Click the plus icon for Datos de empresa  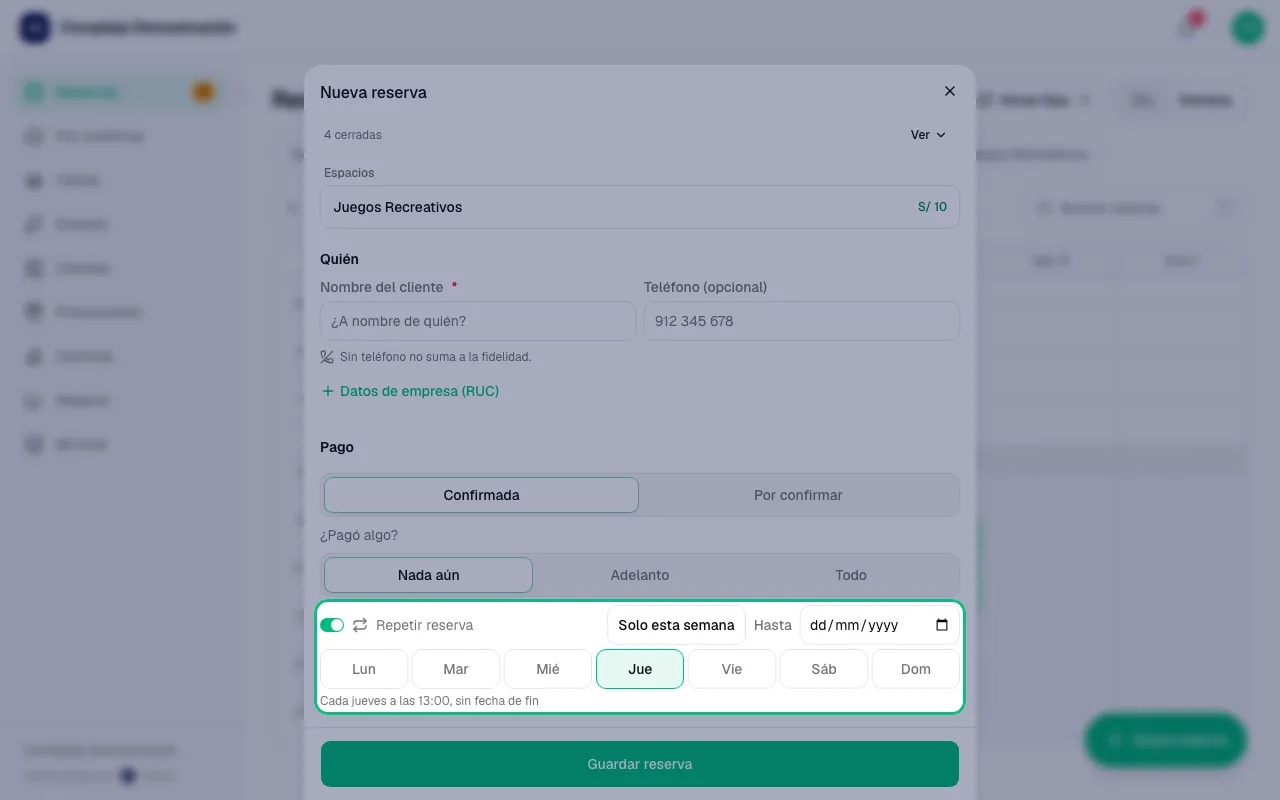(x=327, y=391)
